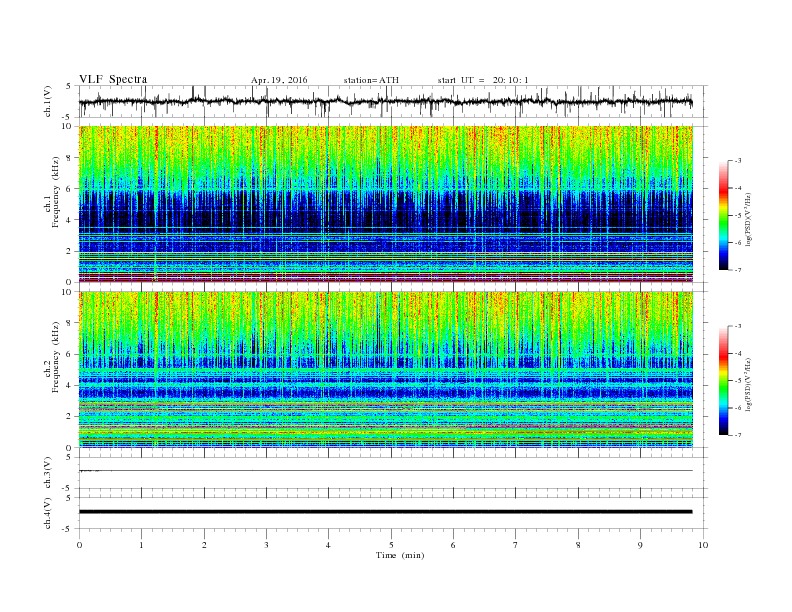This screenshot has height=612, width=792.
Task: Click the ch.1 voltage waveform trace
Action: tap(386, 102)
